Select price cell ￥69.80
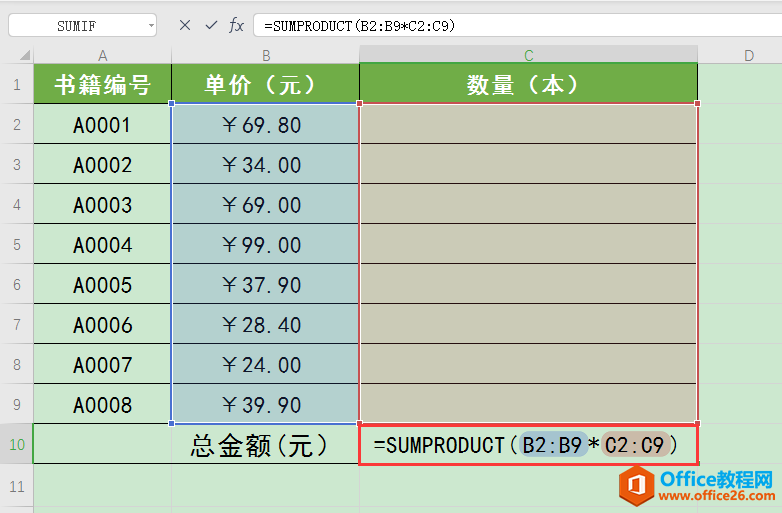This screenshot has width=782, height=513. coord(265,125)
